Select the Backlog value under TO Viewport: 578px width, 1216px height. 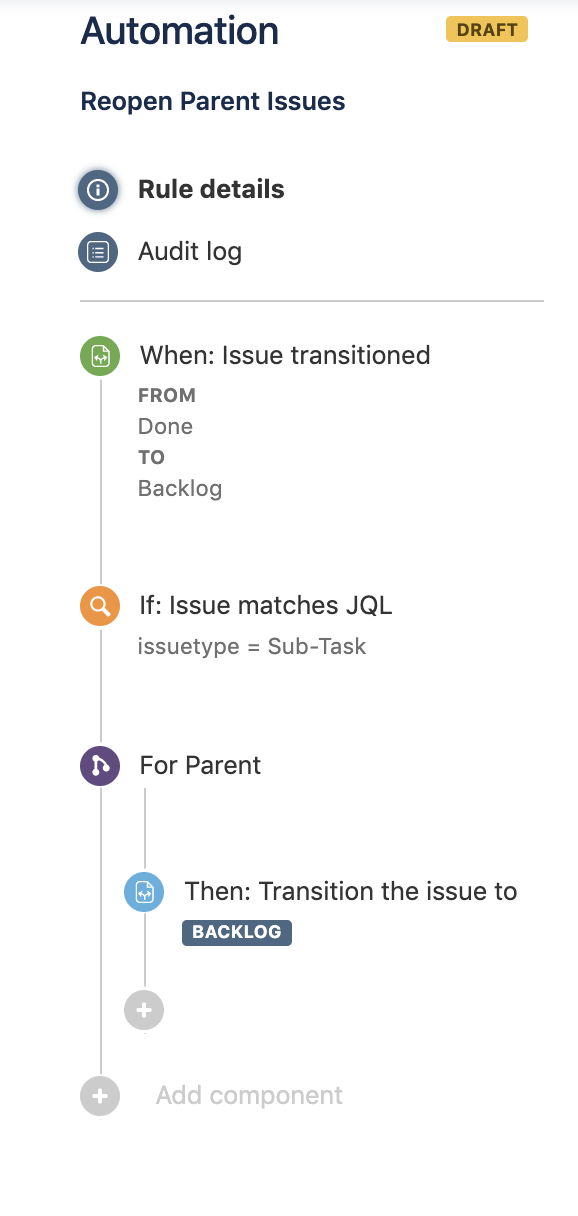pyautogui.click(x=180, y=488)
